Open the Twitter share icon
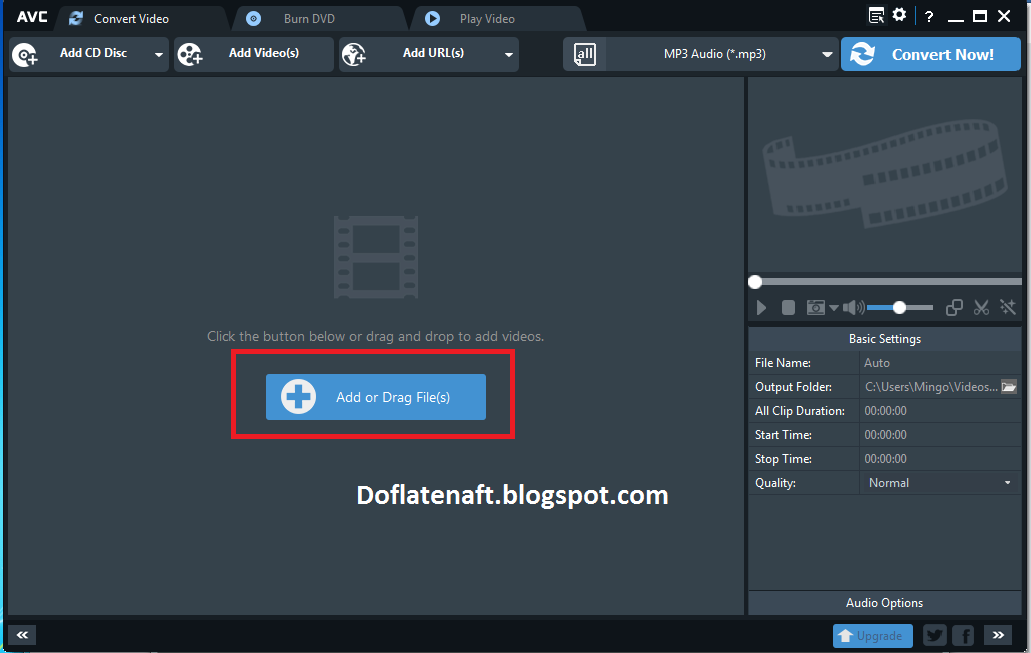The width and height of the screenshot is (1031, 653). (x=934, y=635)
